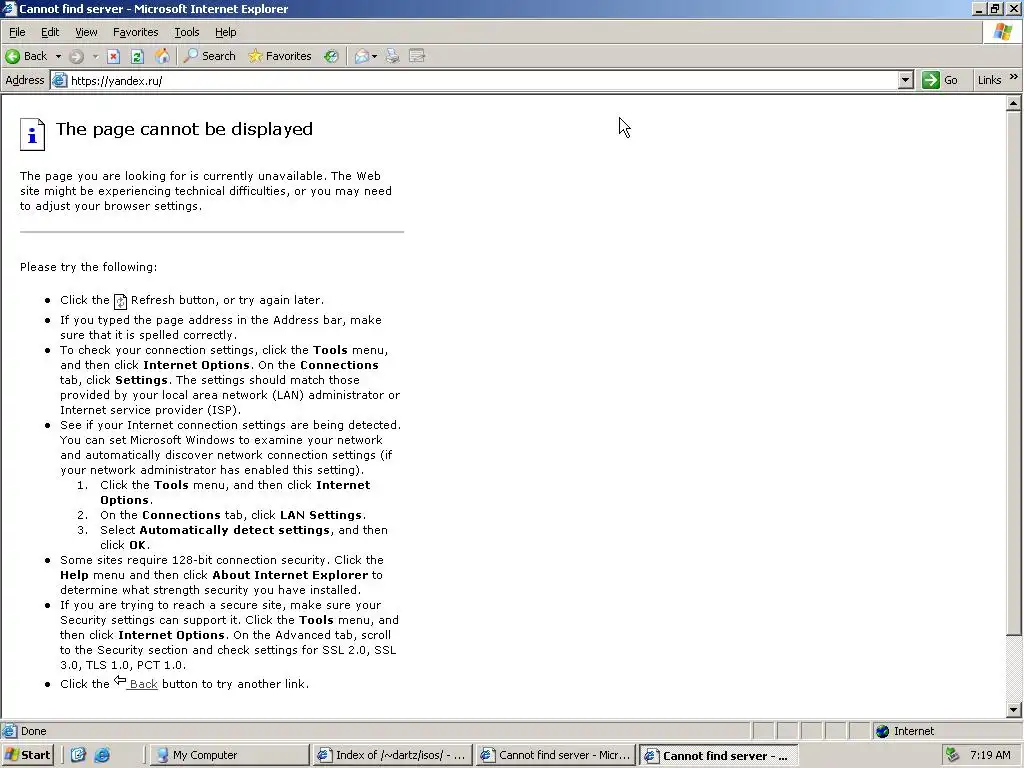Click the Links toolbar label

click(x=989, y=80)
